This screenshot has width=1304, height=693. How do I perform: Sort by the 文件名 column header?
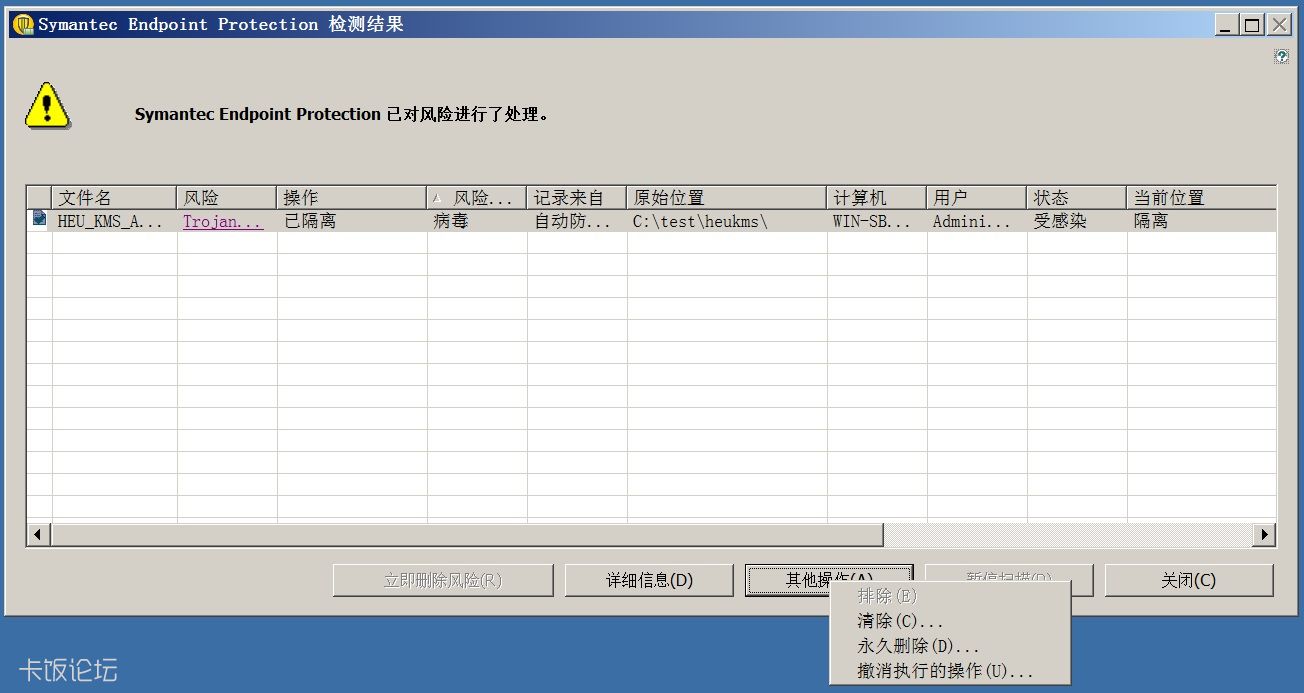tap(114, 197)
